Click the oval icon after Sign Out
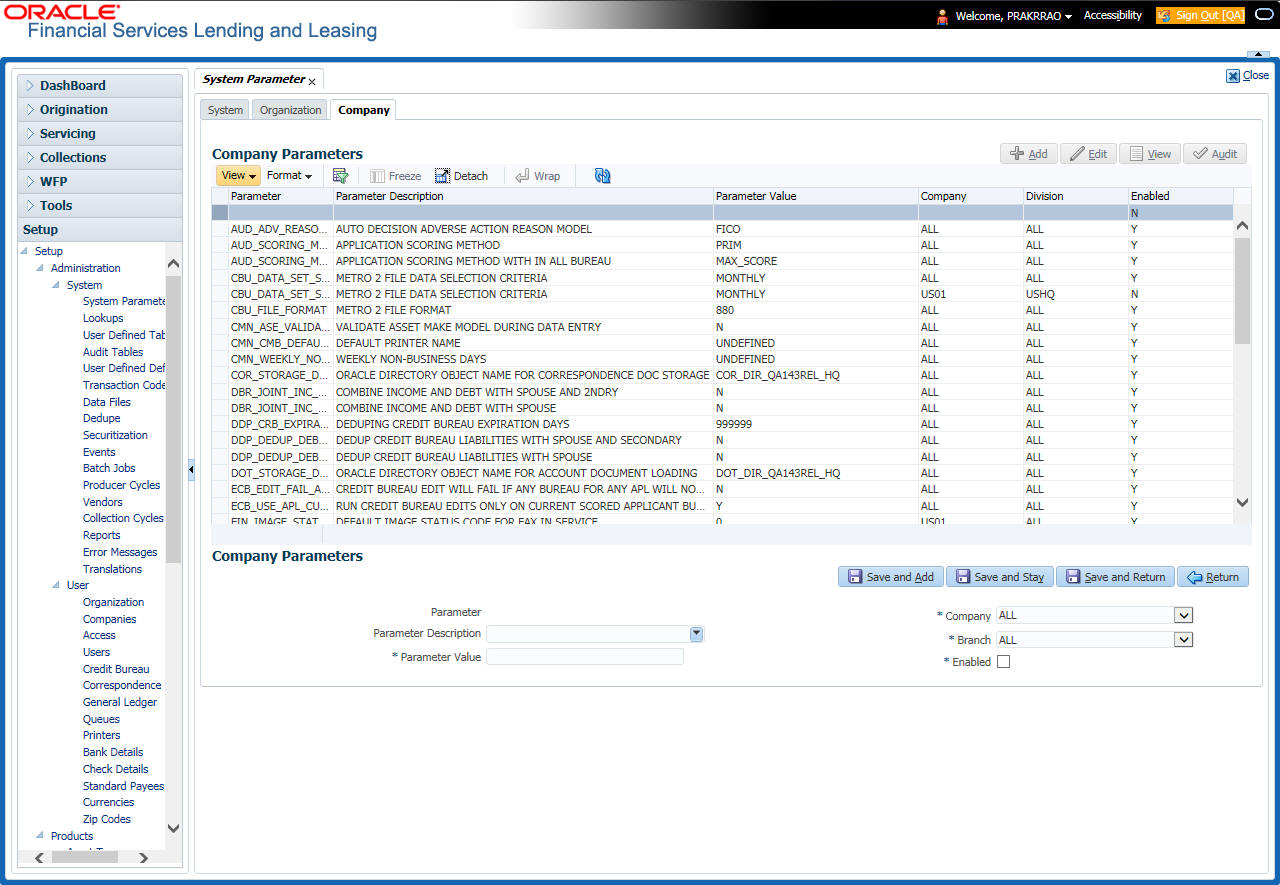This screenshot has height=885, width=1280. pyautogui.click(x=1262, y=15)
